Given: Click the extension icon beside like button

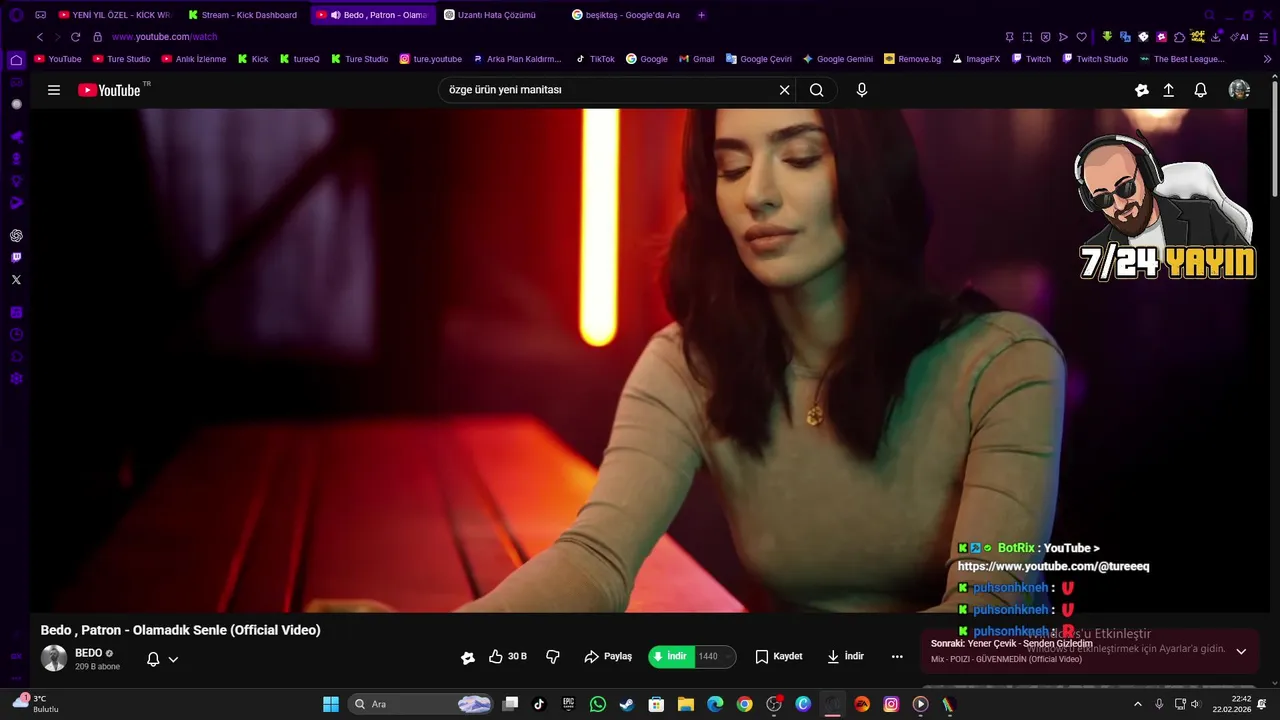Looking at the screenshot, I should tap(467, 657).
